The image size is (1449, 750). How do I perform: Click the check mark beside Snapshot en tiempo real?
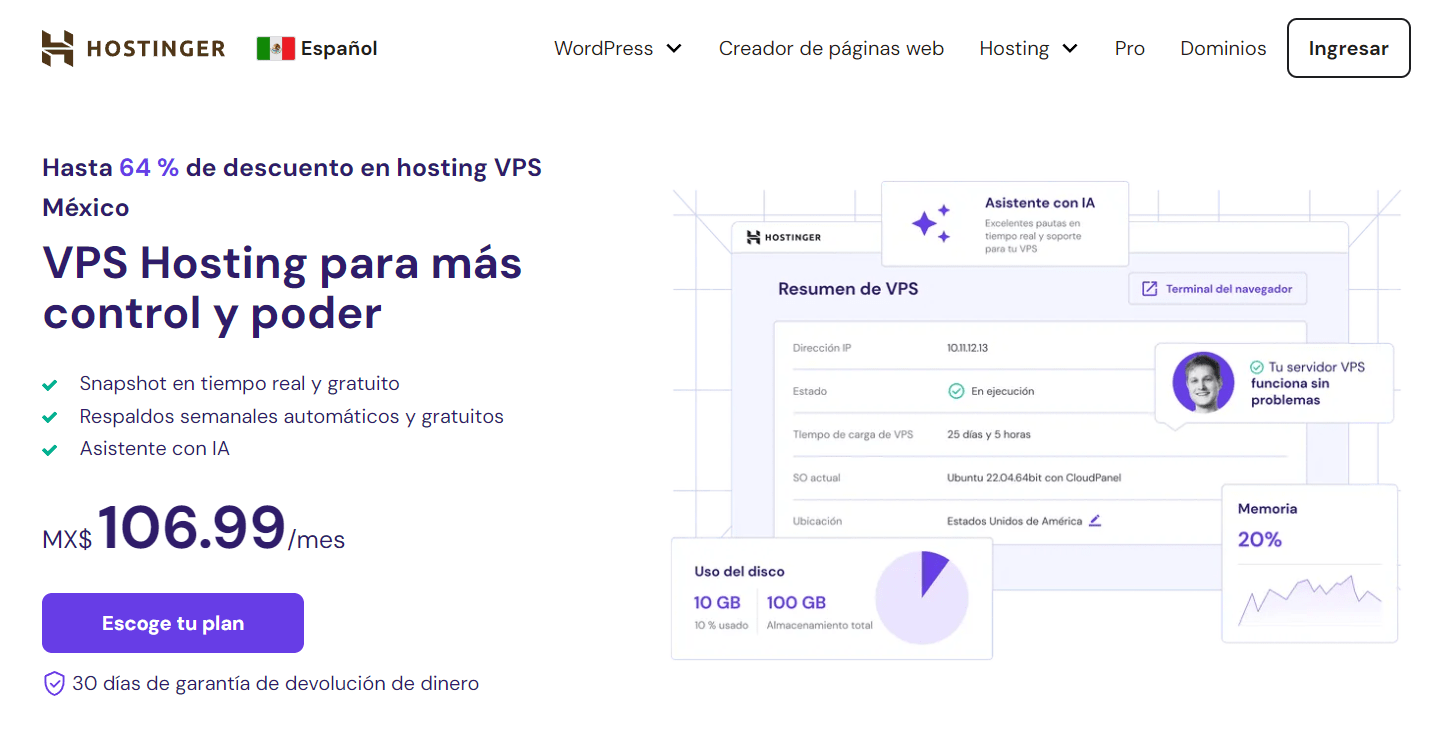(x=49, y=384)
